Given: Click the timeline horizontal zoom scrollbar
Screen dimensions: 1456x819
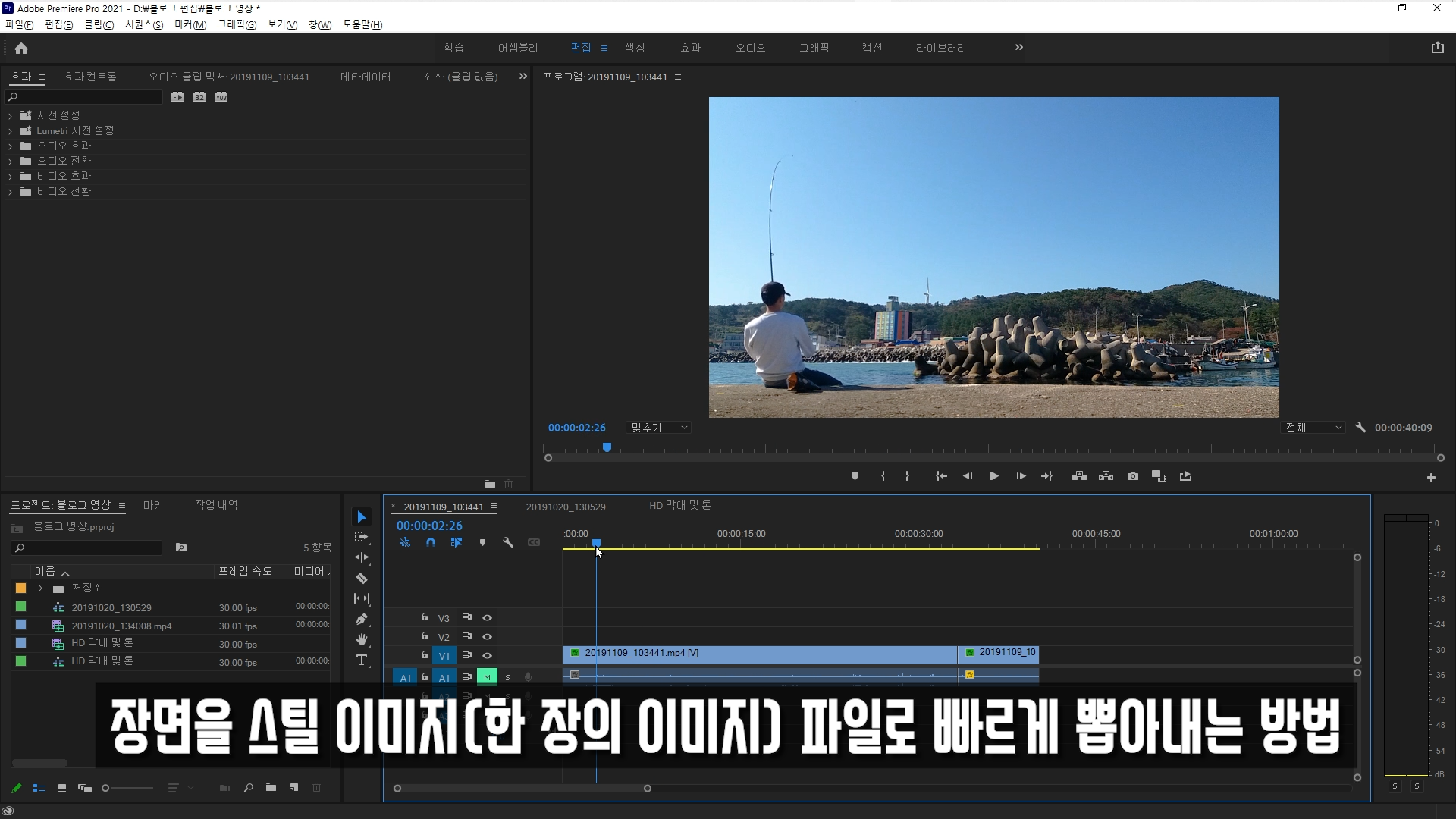Looking at the screenshot, I should click(x=522, y=789).
